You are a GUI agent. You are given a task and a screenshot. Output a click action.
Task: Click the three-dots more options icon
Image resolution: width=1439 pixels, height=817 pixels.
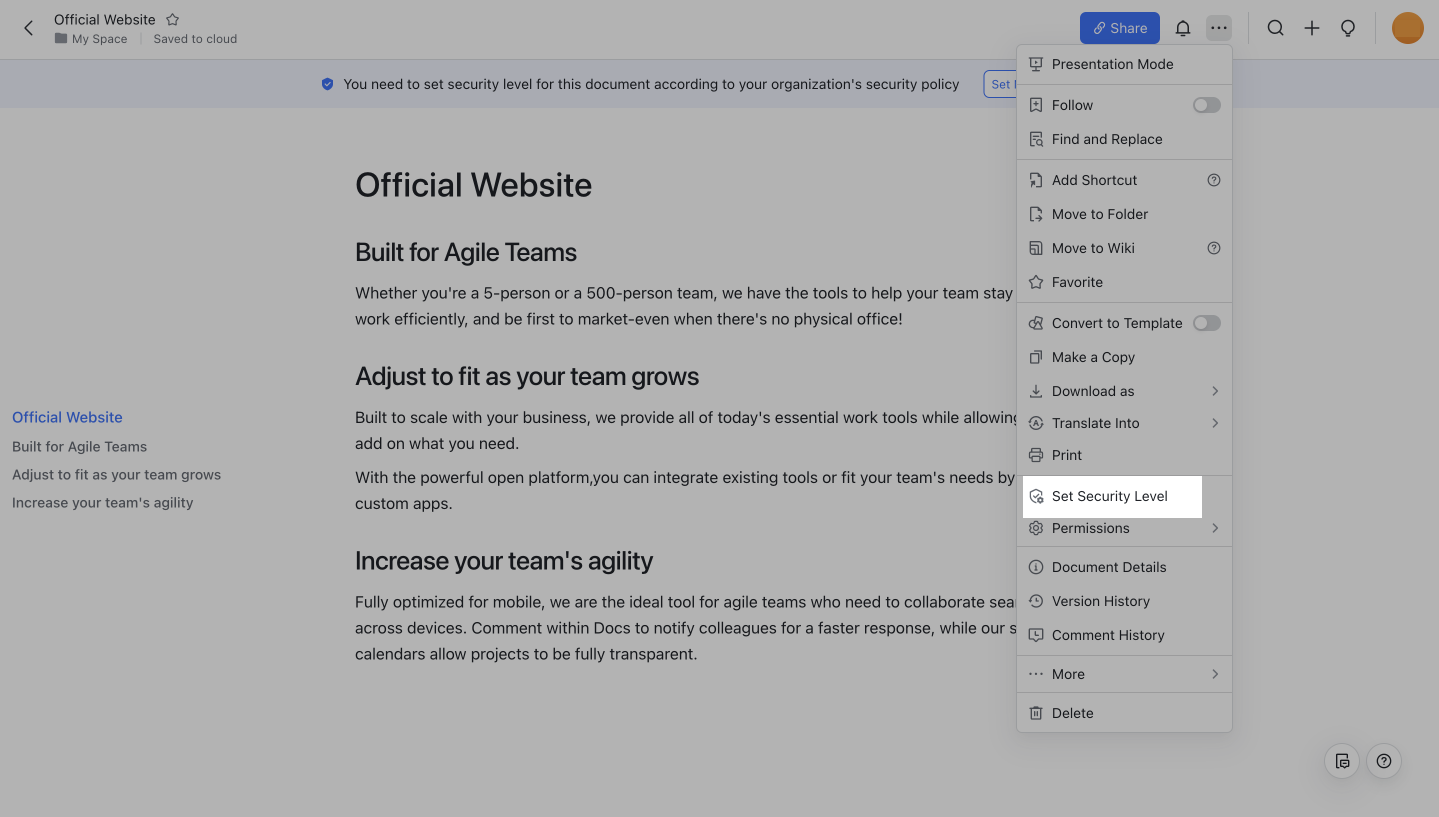click(1218, 28)
